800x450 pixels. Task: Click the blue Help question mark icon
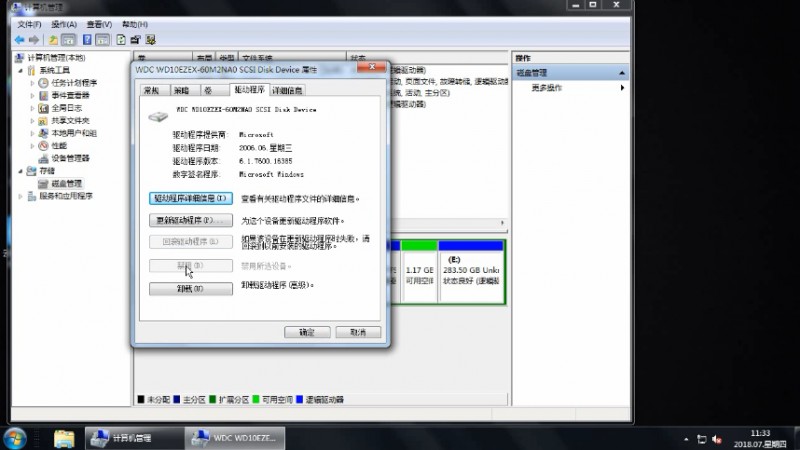87,40
